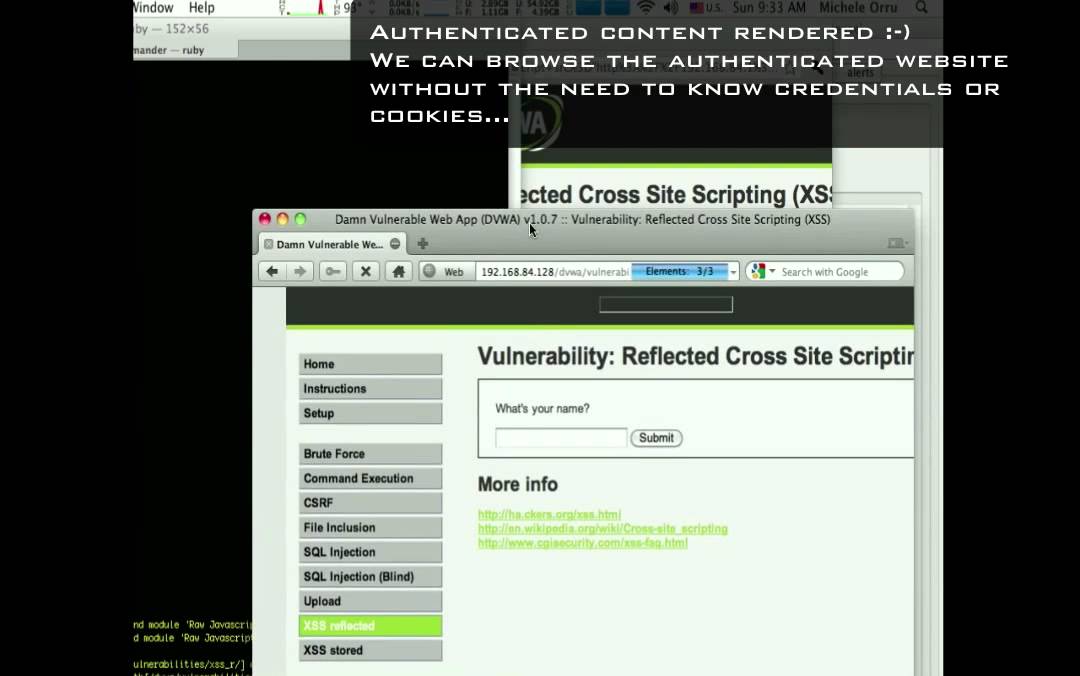The height and width of the screenshot is (676, 1080).
Task: Open closed tabs trash icon
Action: (x=897, y=243)
